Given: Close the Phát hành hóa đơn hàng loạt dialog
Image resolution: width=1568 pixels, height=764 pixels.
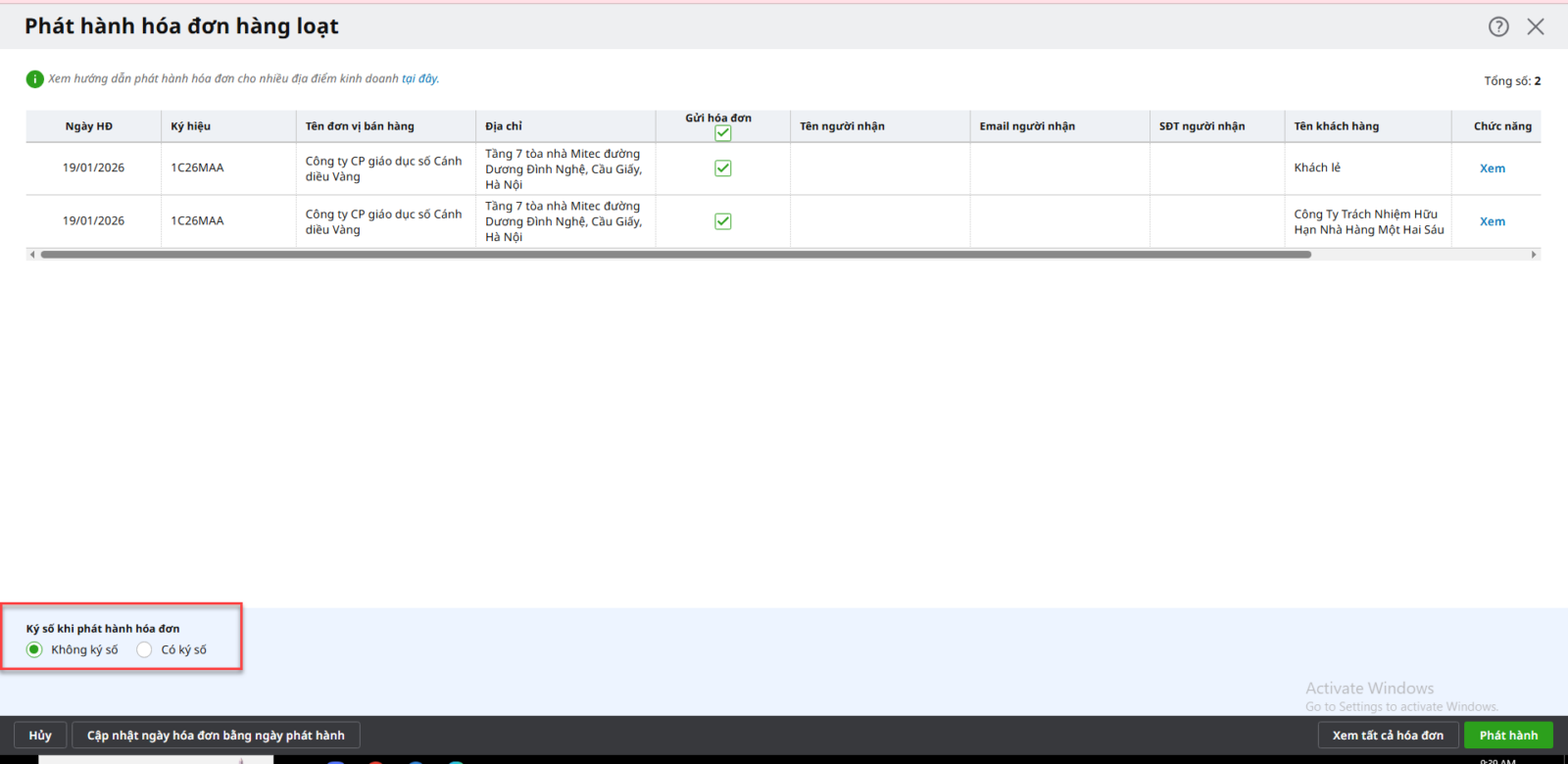Looking at the screenshot, I should (x=1536, y=26).
